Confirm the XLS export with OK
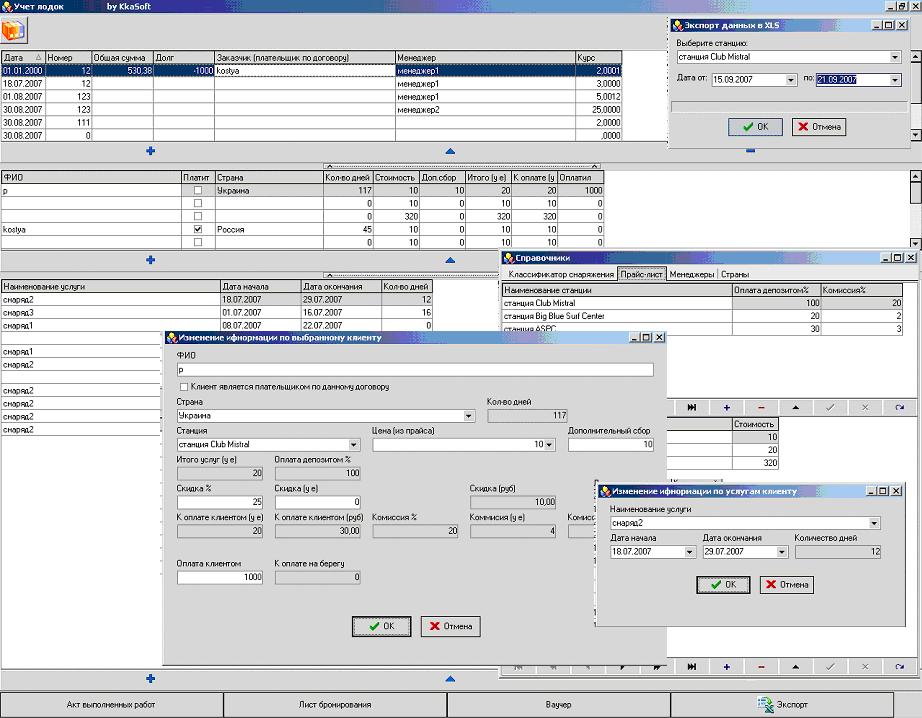 [755, 127]
